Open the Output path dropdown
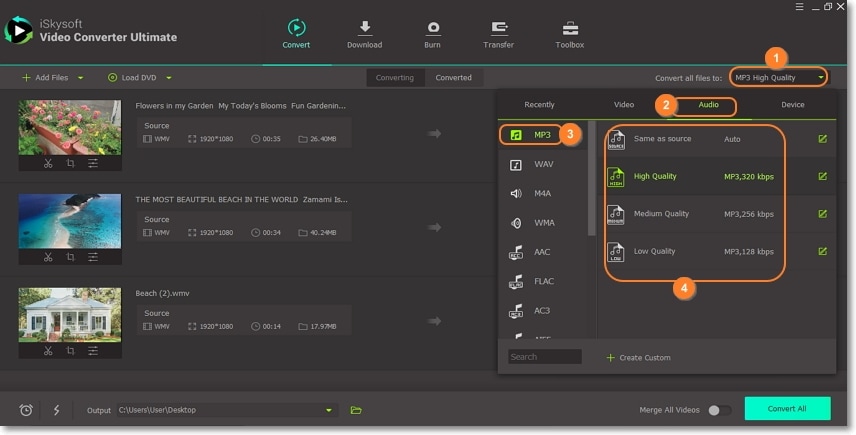856x435 pixels. click(x=329, y=410)
